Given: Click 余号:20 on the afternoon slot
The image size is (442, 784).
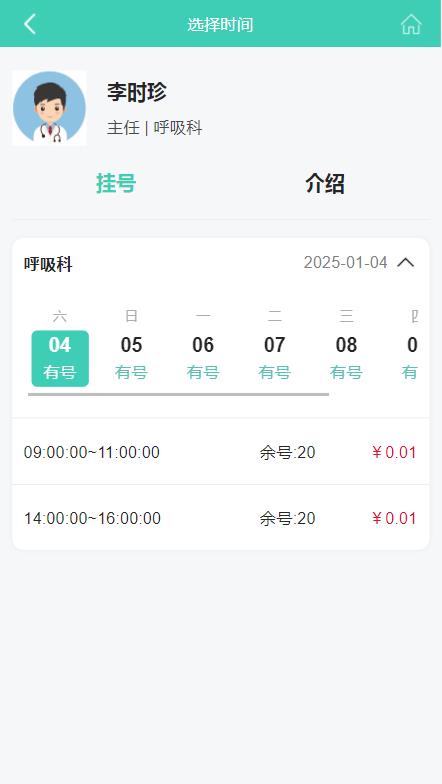Looking at the screenshot, I should tap(288, 518).
